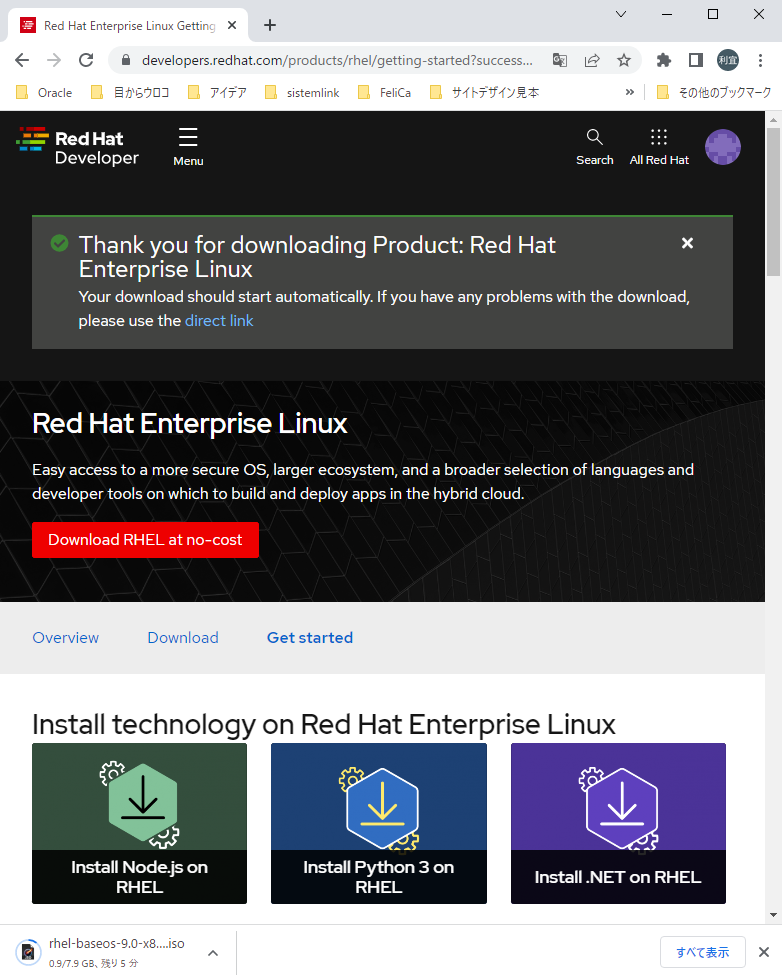This screenshot has height=980, width=782.
Task: Click Download RHEL at no-cost button
Action: tap(145, 539)
